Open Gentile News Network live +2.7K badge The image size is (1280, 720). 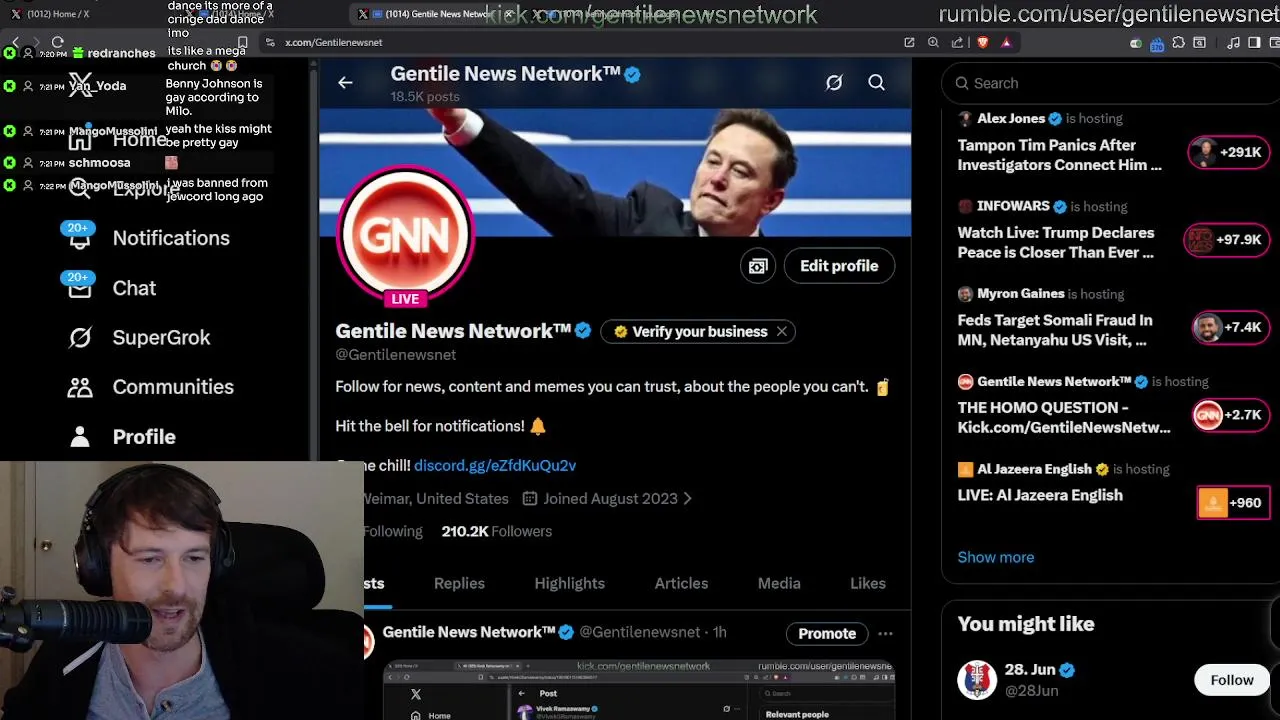(x=1230, y=415)
